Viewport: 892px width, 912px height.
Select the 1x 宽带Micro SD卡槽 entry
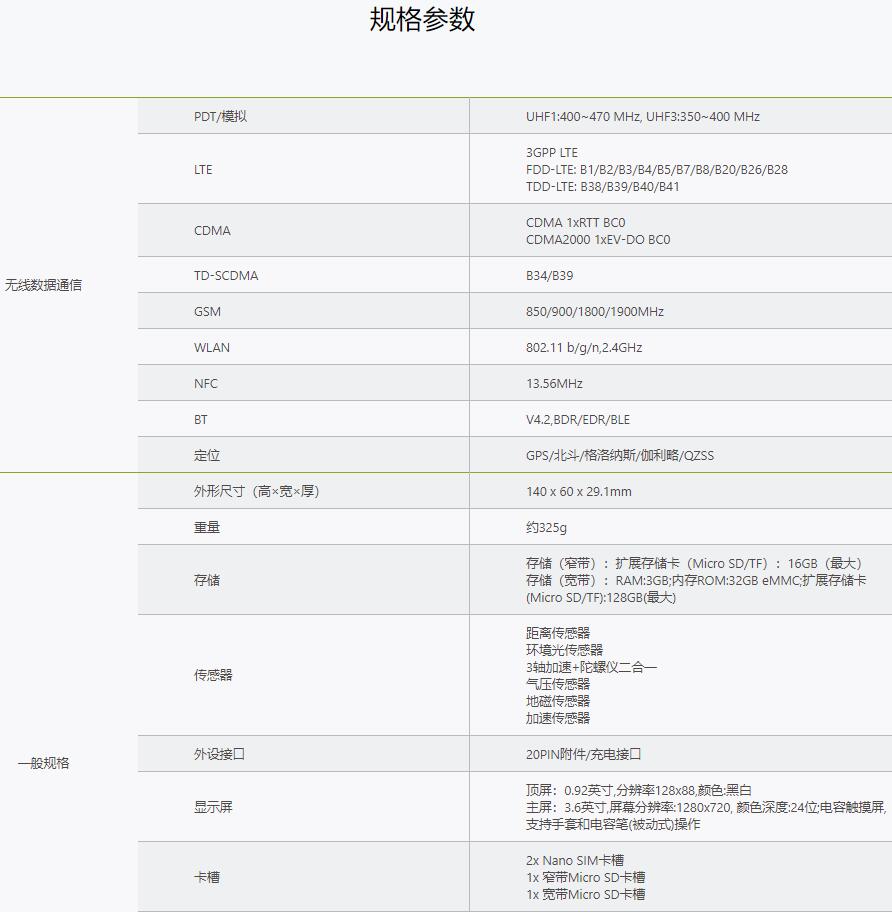pos(586,894)
